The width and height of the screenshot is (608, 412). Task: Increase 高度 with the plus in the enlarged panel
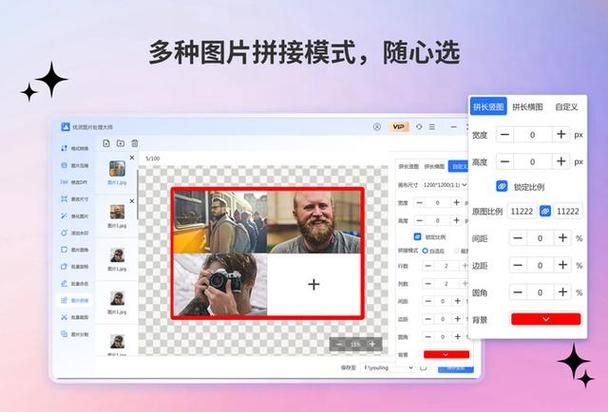[x=561, y=161]
